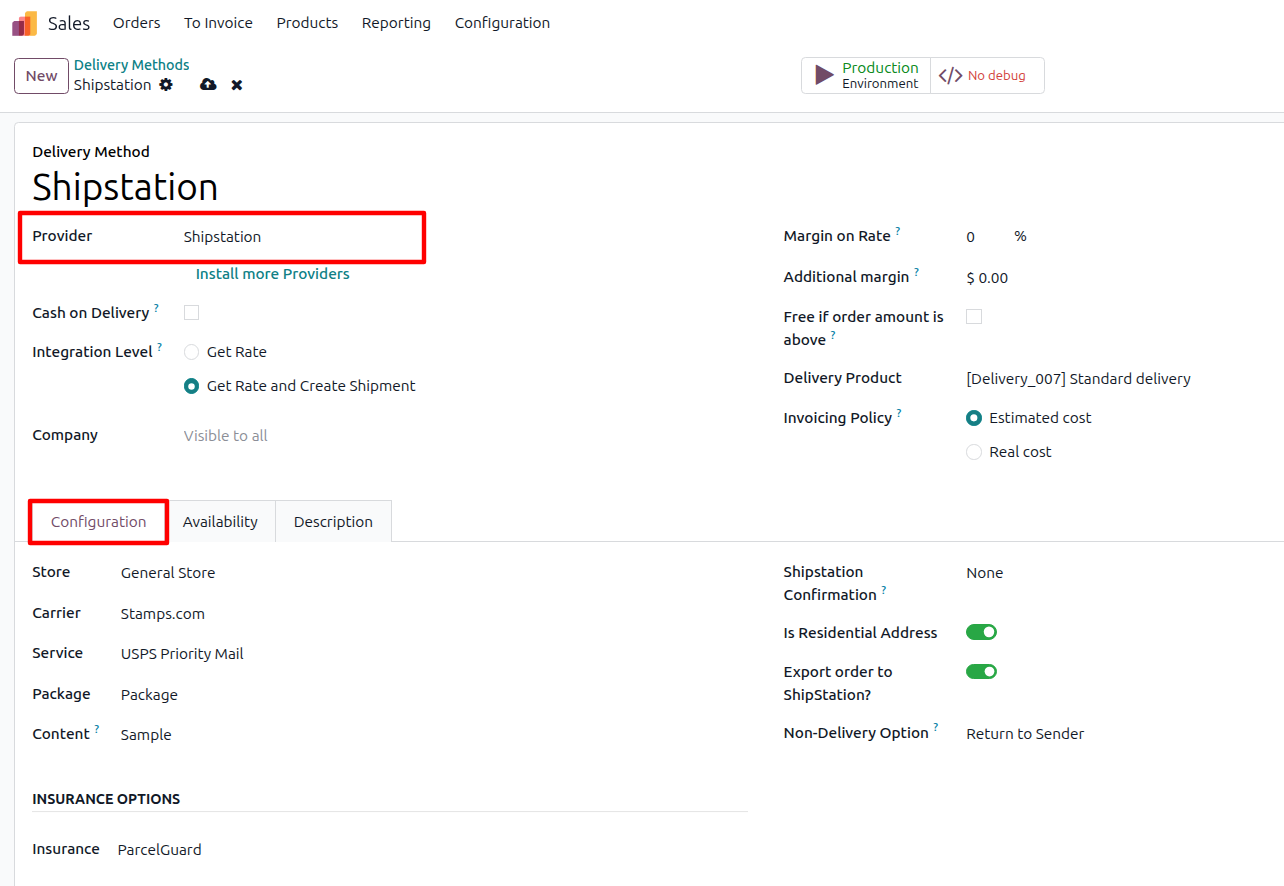The image size is (1284, 886).
Task: Enable Free if order amount is above
Action: coord(974,316)
